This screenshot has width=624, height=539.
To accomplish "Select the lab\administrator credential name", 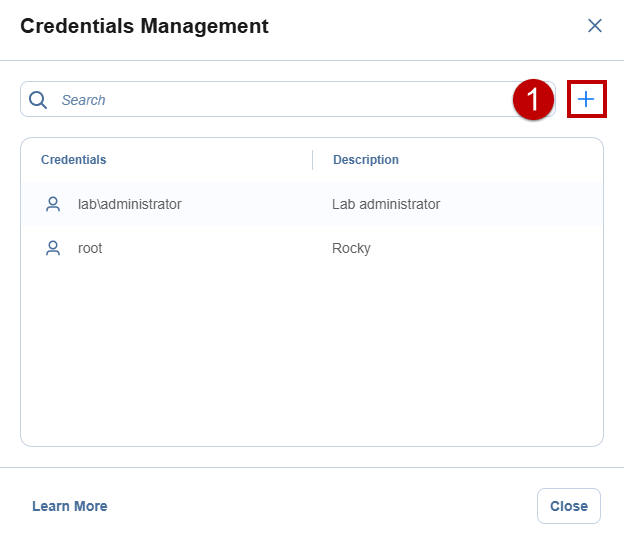I will click(130, 204).
